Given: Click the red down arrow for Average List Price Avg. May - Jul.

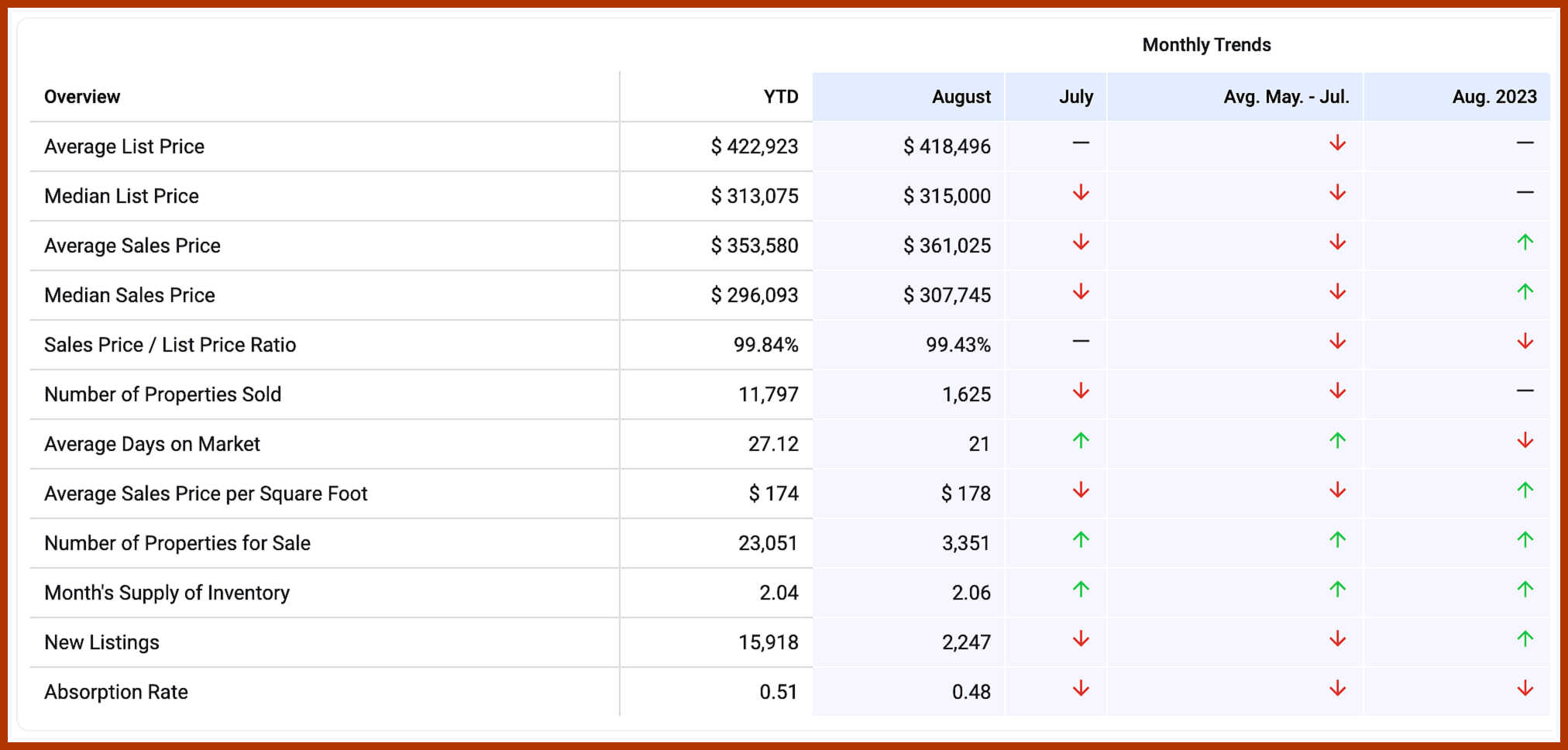Looking at the screenshot, I should 1337,143.
